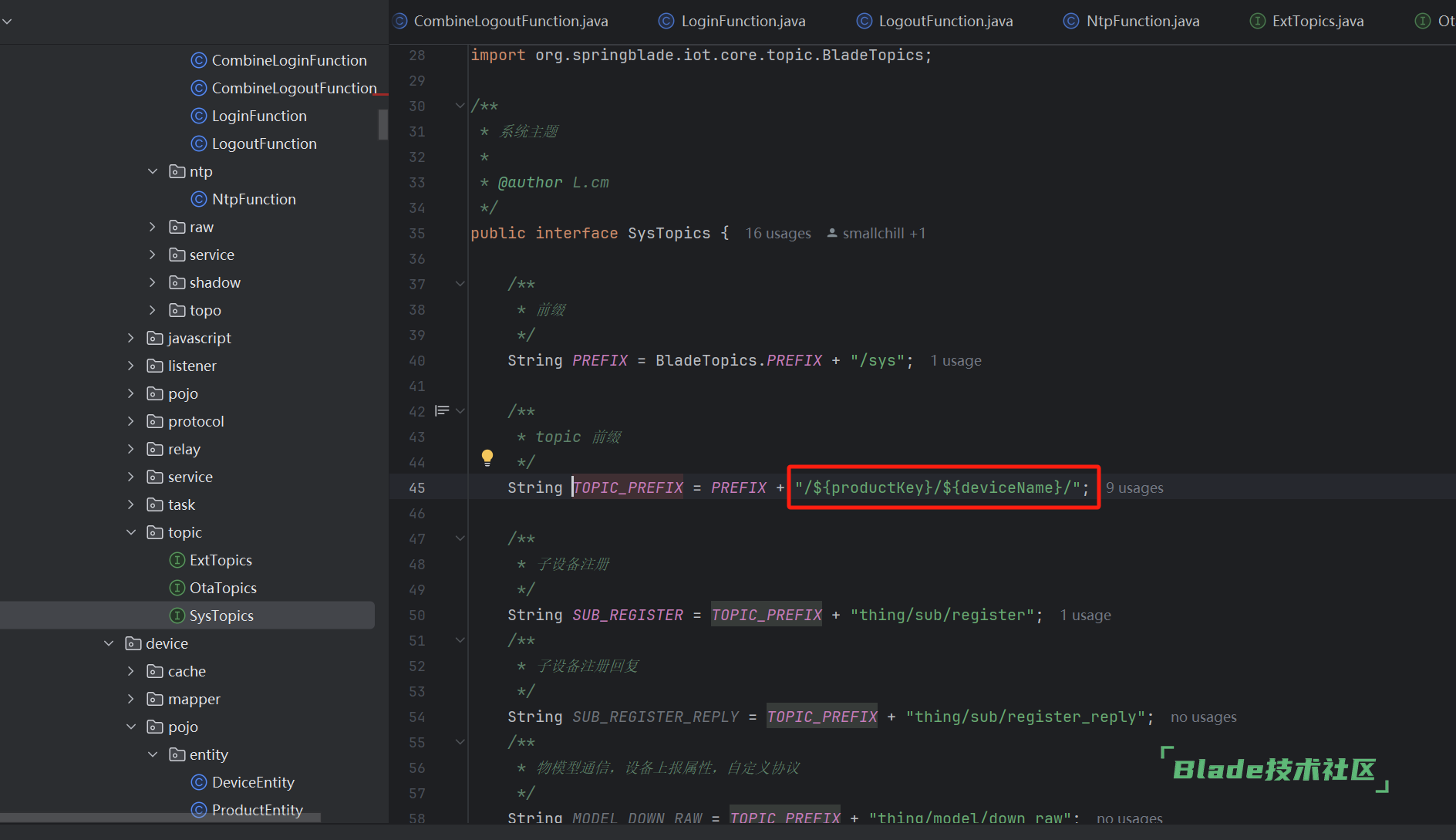The width and height of the screenshot is (1456, 840).
Task: Click the project tree vertical scrollbar
Action: tap(383, 124)
